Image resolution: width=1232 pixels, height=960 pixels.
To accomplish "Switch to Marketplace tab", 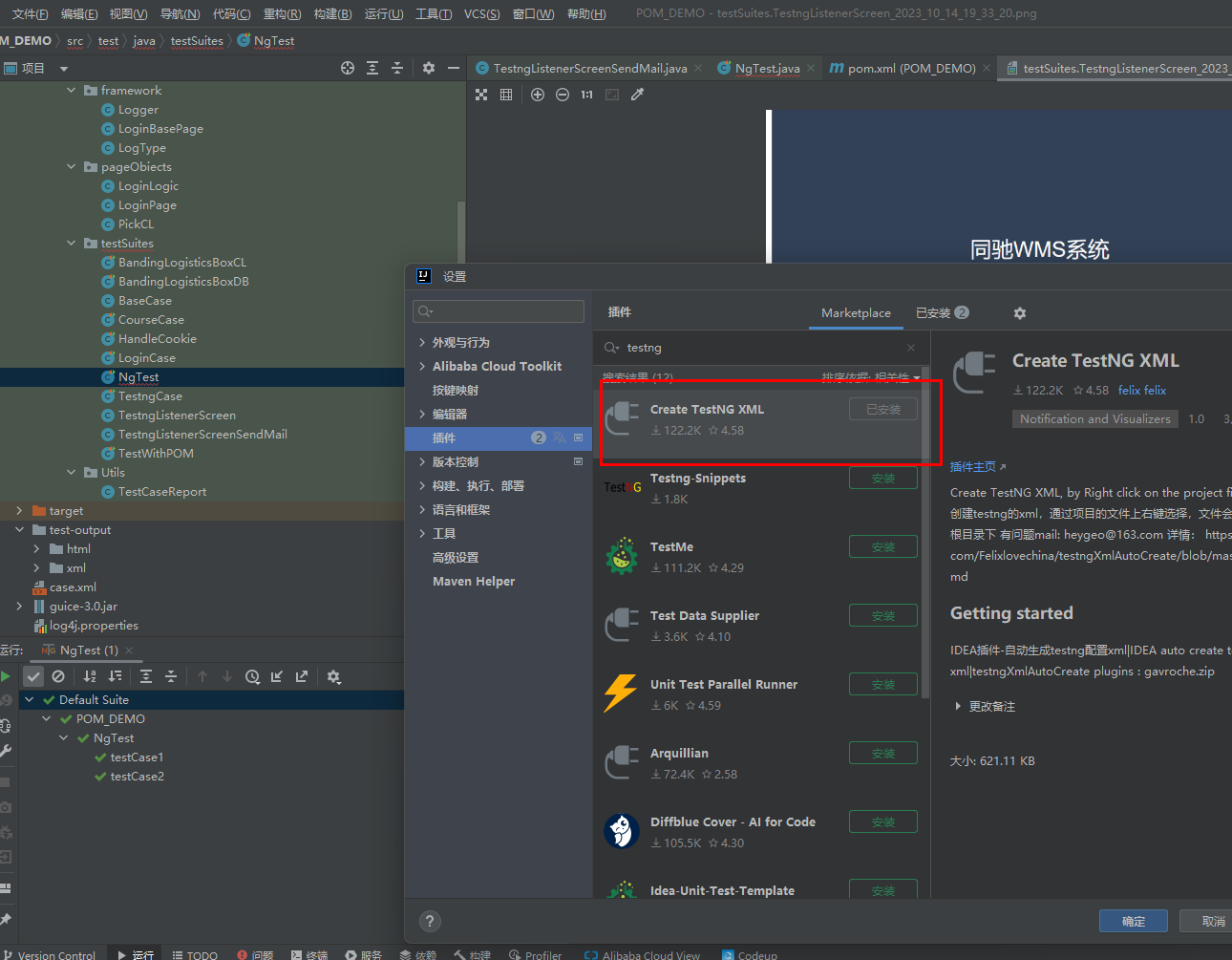I will coord(856,312).
